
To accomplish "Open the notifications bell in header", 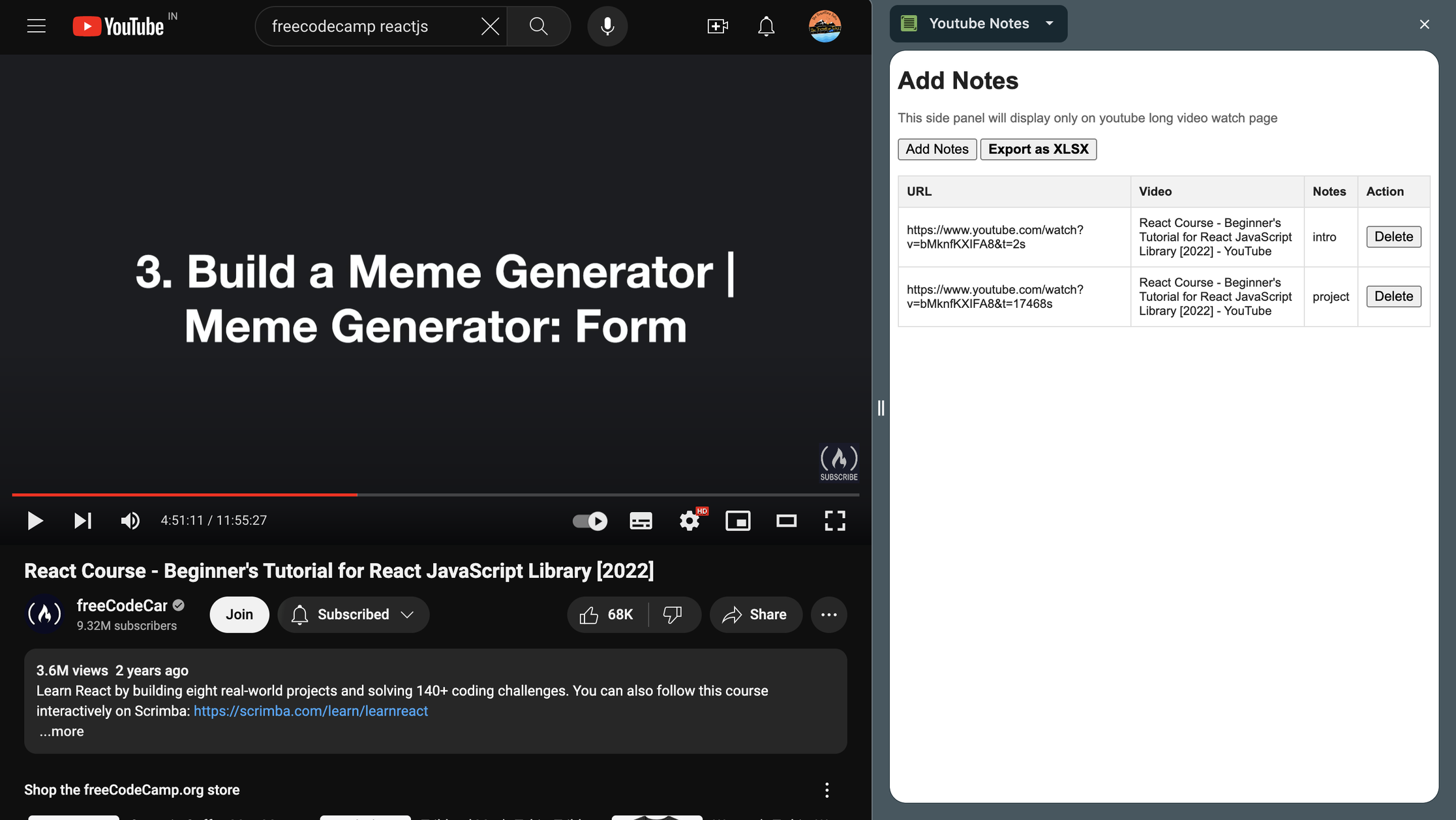I will pyautogui.click(x=766, y=26).
